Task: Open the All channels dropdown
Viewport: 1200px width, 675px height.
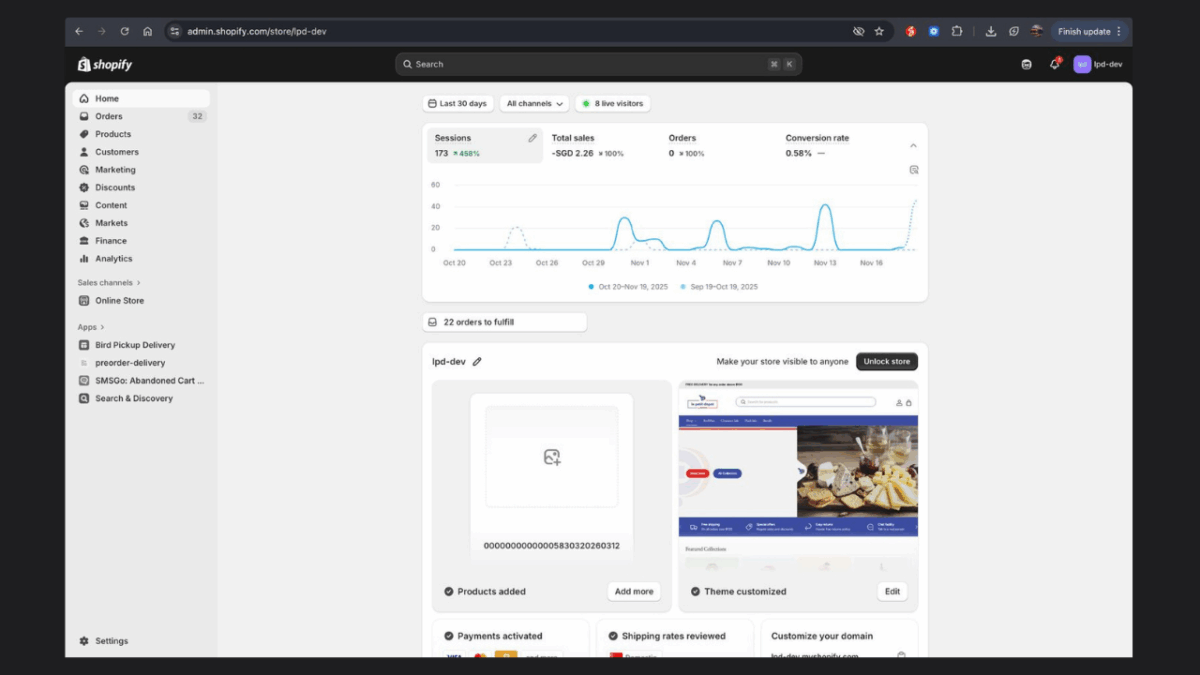Action: click(x=534, y=103)
